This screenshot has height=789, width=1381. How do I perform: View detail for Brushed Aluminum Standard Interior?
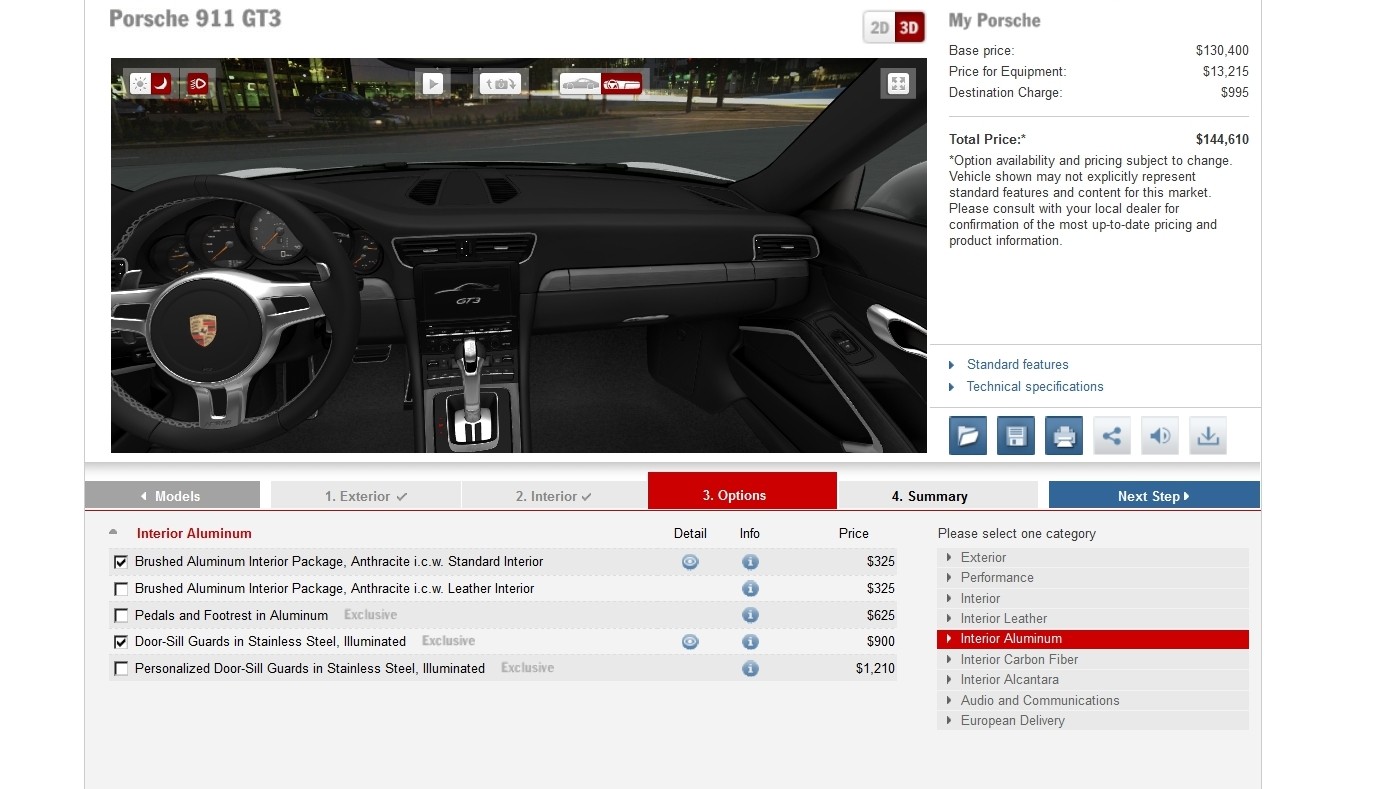pos(690,562)
